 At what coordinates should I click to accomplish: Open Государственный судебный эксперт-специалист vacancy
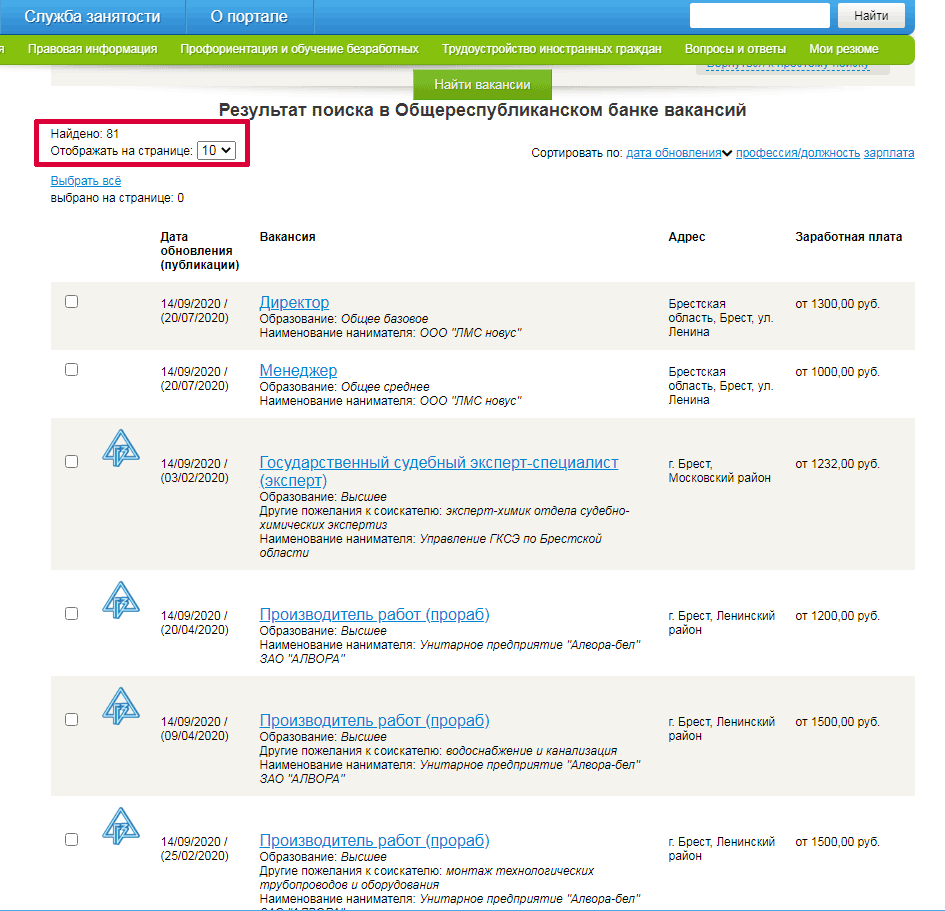(439, 471)
